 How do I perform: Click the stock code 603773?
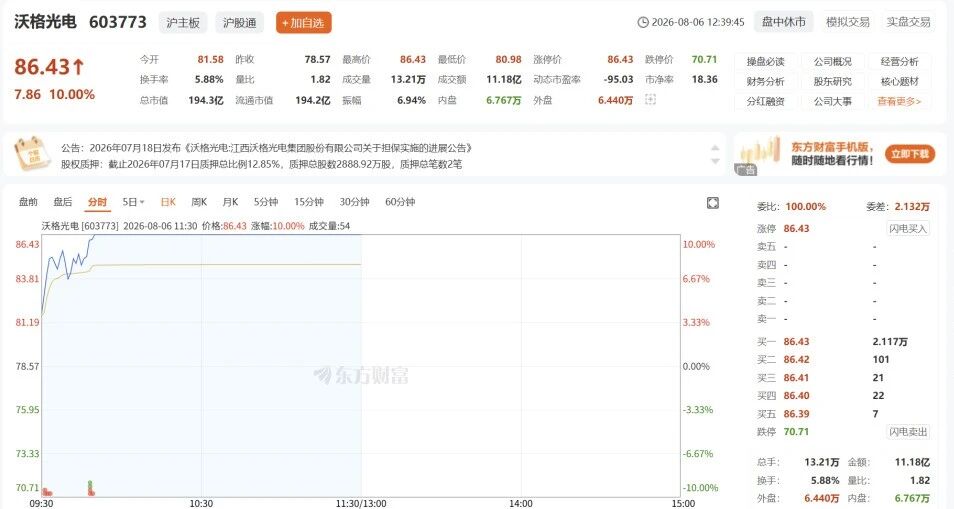point(118,22)
